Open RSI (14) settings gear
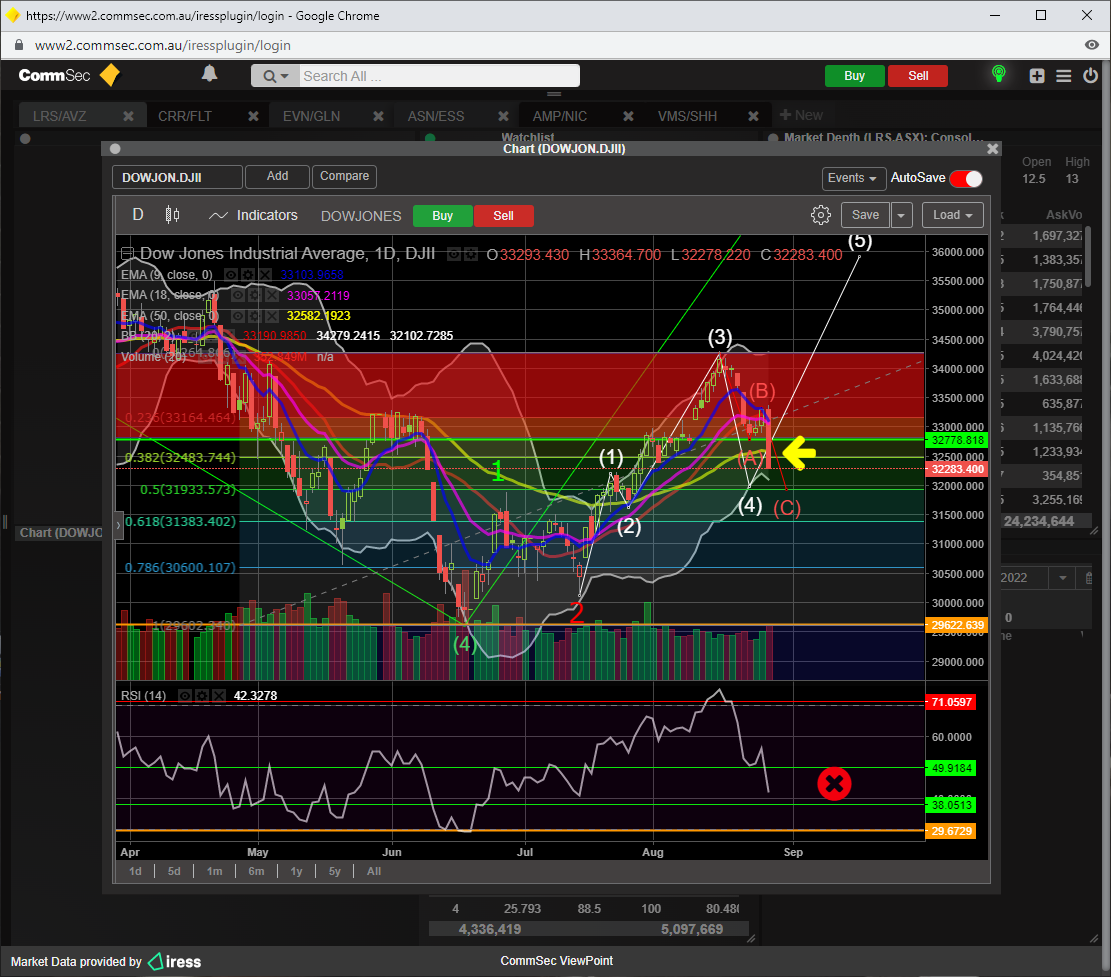This screenshot has height=977, width=1111. coord(202,696)
